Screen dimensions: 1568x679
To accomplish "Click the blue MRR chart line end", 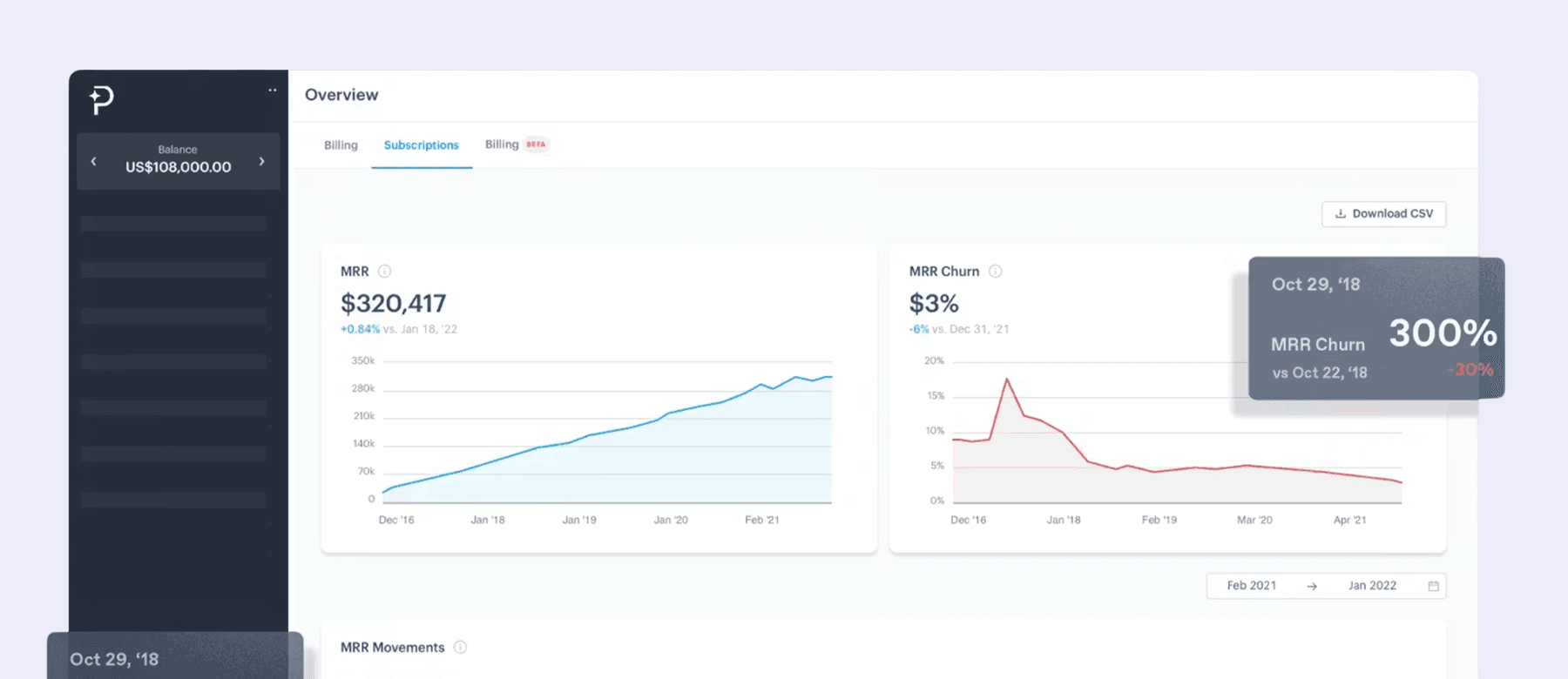I will (x=830, y=377).
